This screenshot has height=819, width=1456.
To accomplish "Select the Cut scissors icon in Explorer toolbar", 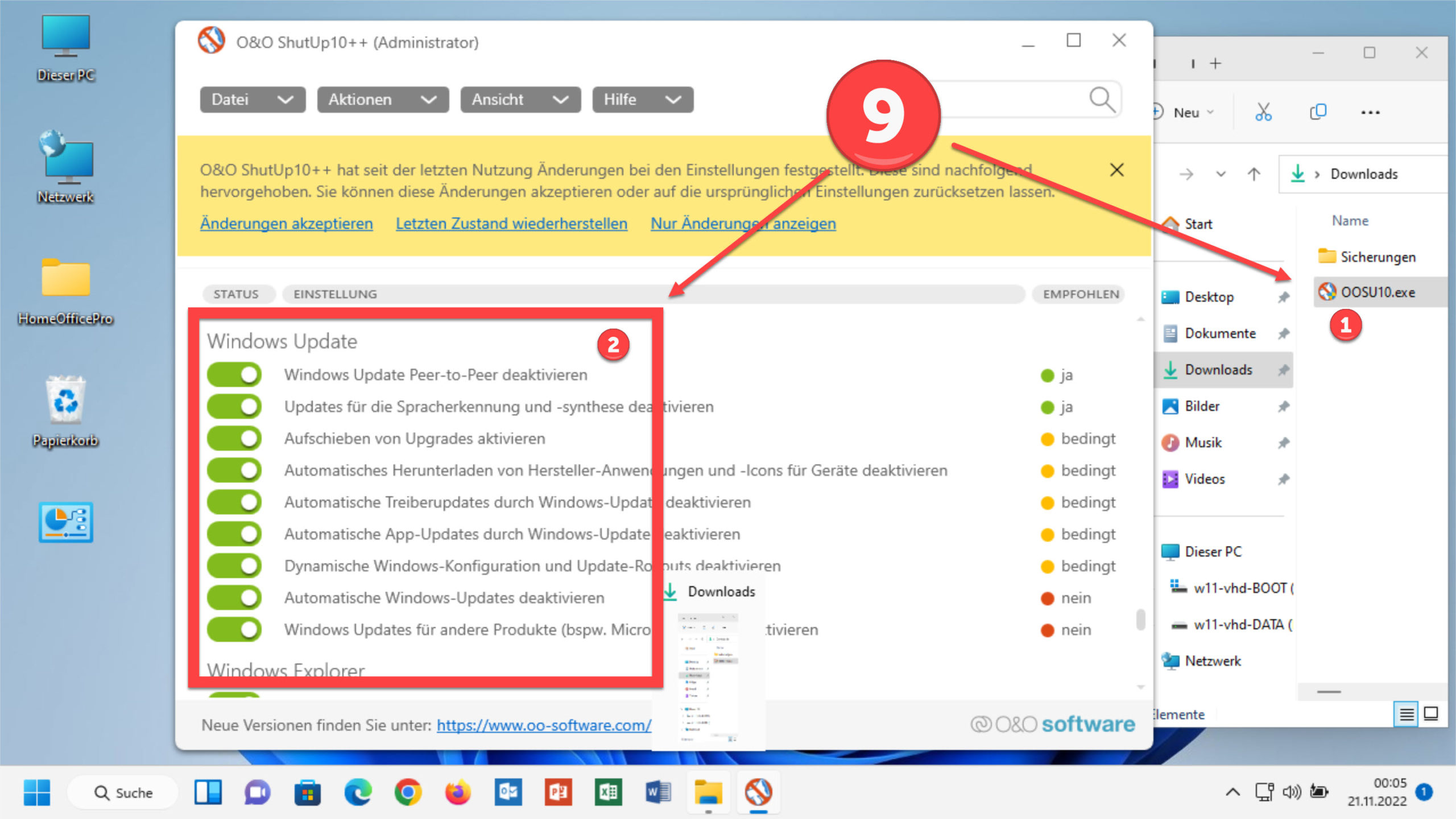I will click(1263, 111).
